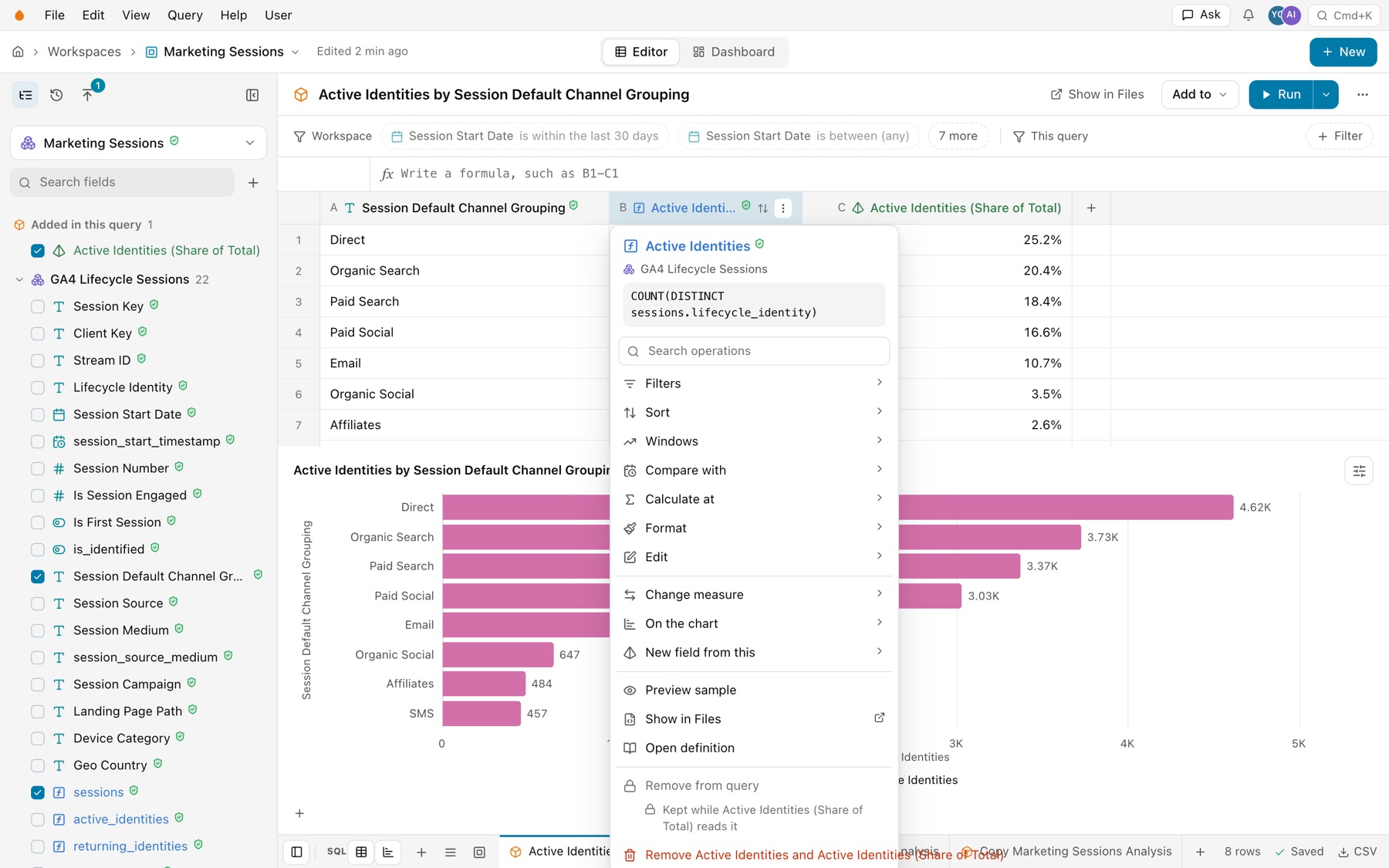Screen dimensions: 1389x868
Task: Click the Run button
Action: [1281, 94]
